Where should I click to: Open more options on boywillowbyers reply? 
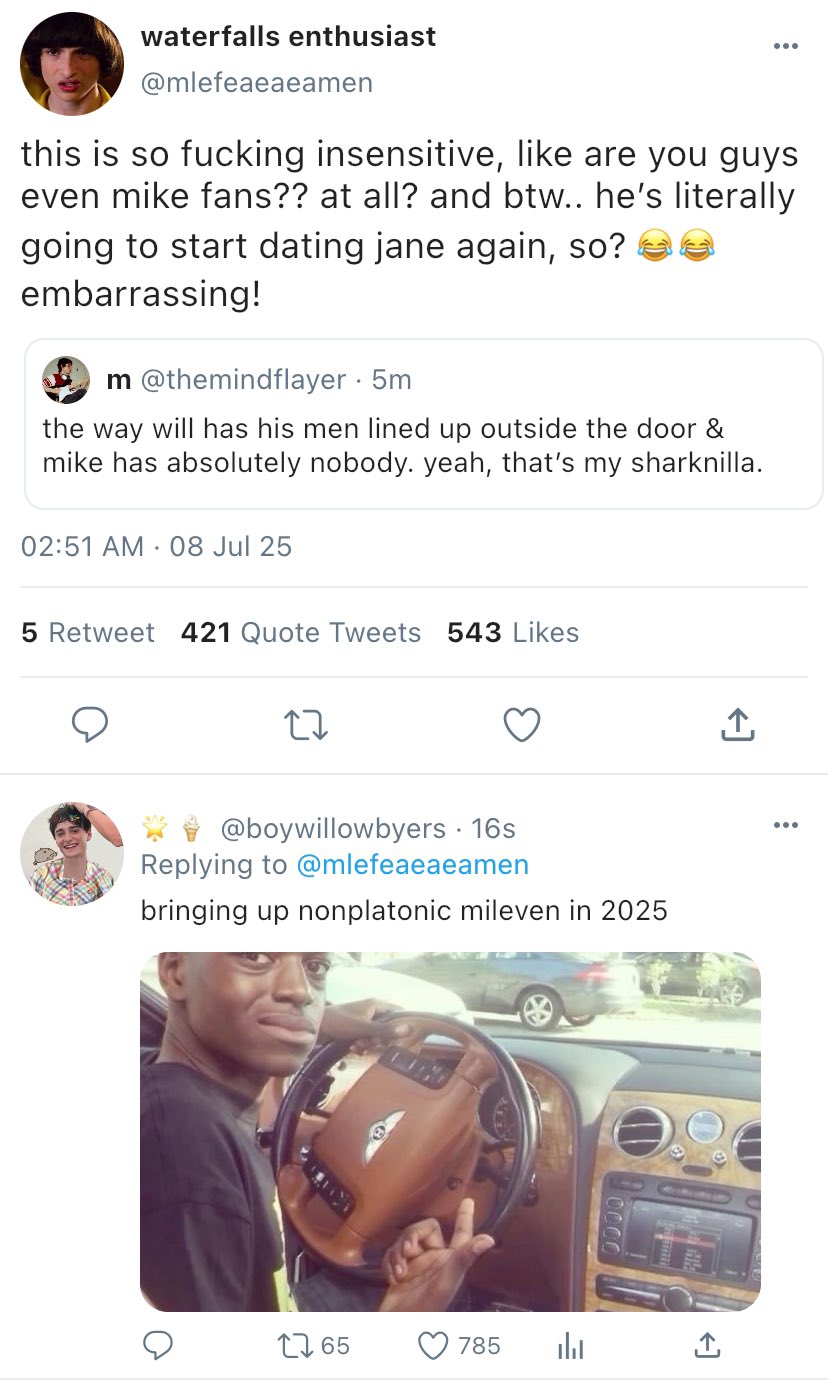(x=786, y=826)
